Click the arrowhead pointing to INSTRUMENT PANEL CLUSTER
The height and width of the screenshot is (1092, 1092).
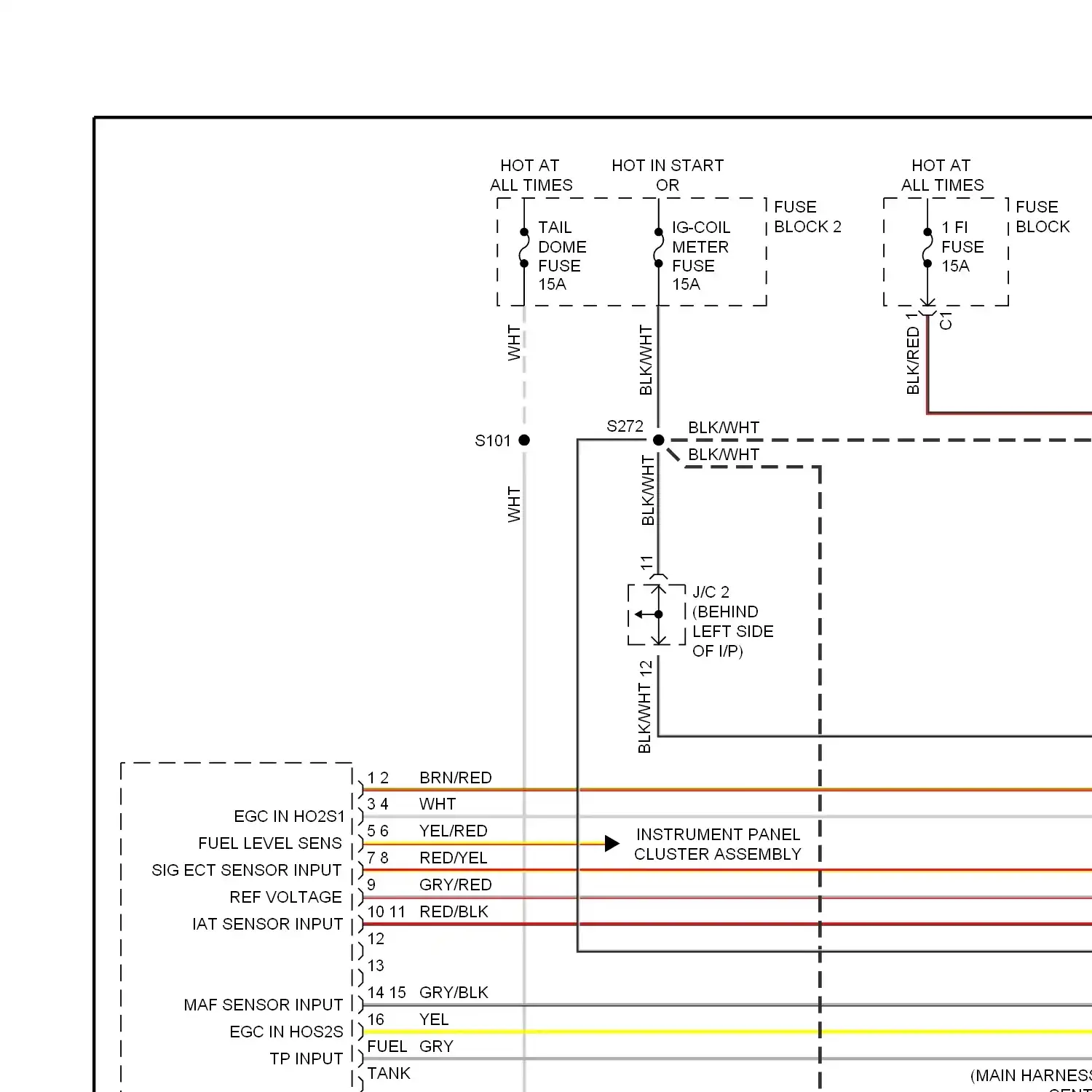612,844
